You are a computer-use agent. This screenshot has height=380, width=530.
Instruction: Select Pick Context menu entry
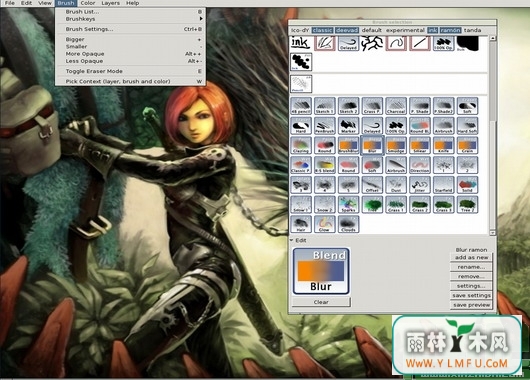coord(130,81)
